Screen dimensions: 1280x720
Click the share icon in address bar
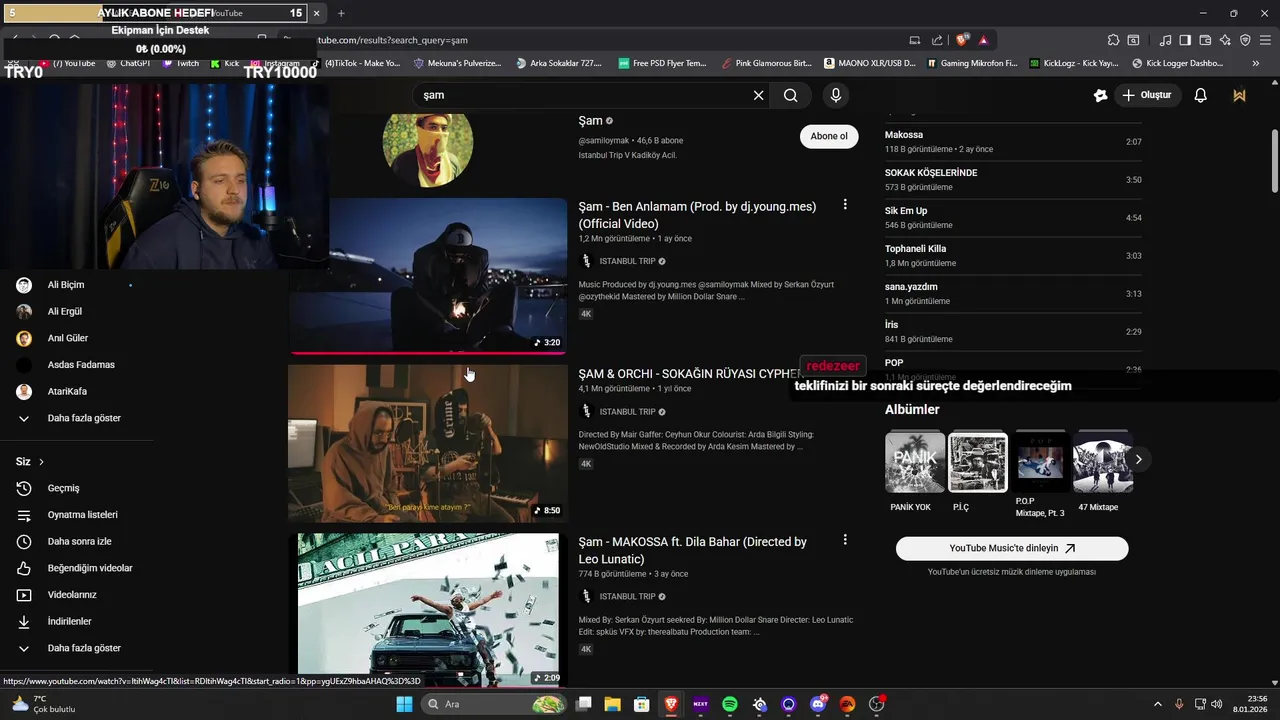[937, 40]
